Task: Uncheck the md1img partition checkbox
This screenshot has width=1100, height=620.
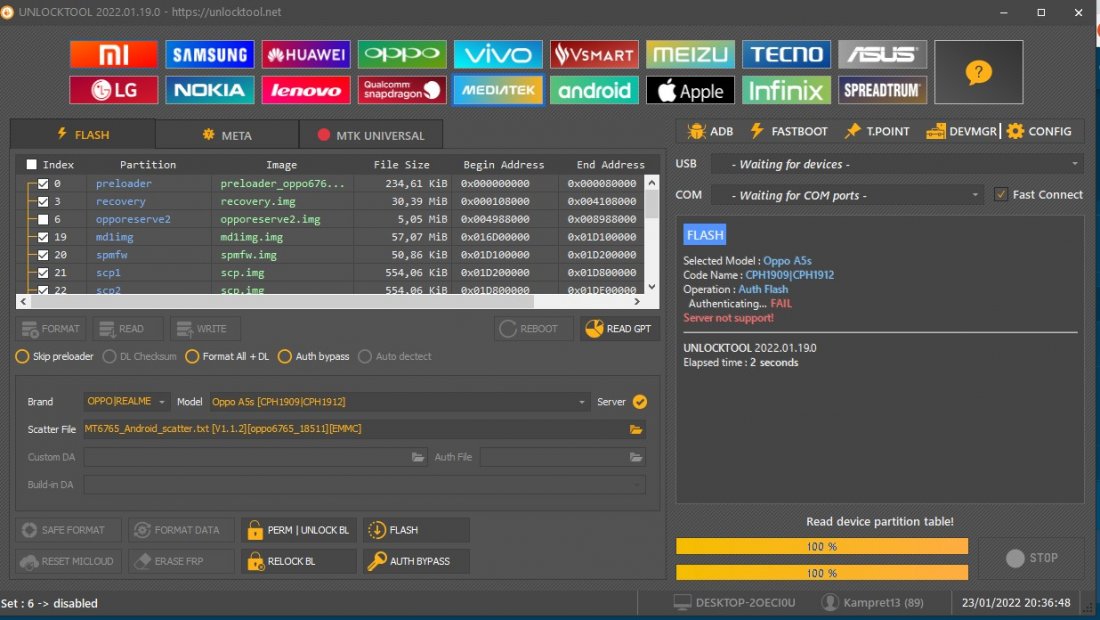Action: pos(43,237)
